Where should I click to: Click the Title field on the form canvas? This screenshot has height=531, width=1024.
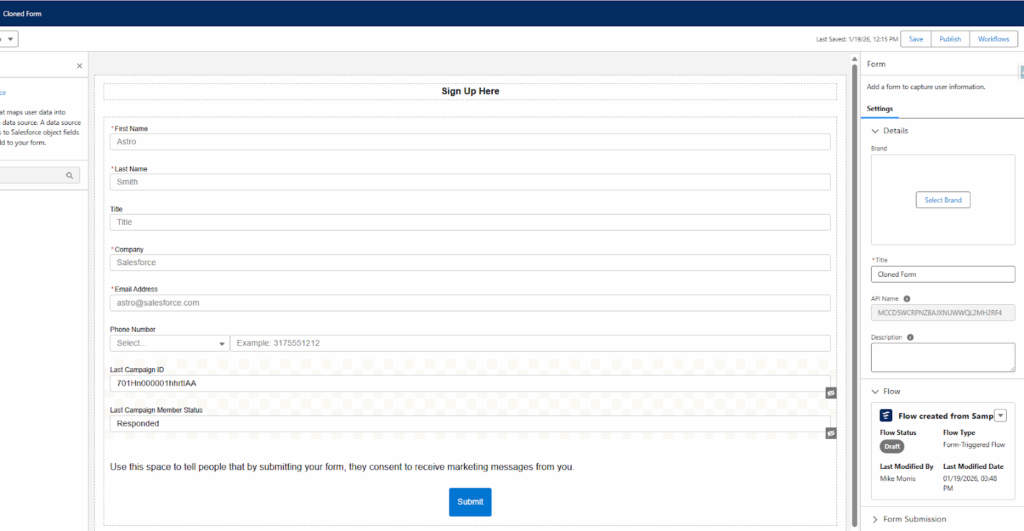(470, 222)
